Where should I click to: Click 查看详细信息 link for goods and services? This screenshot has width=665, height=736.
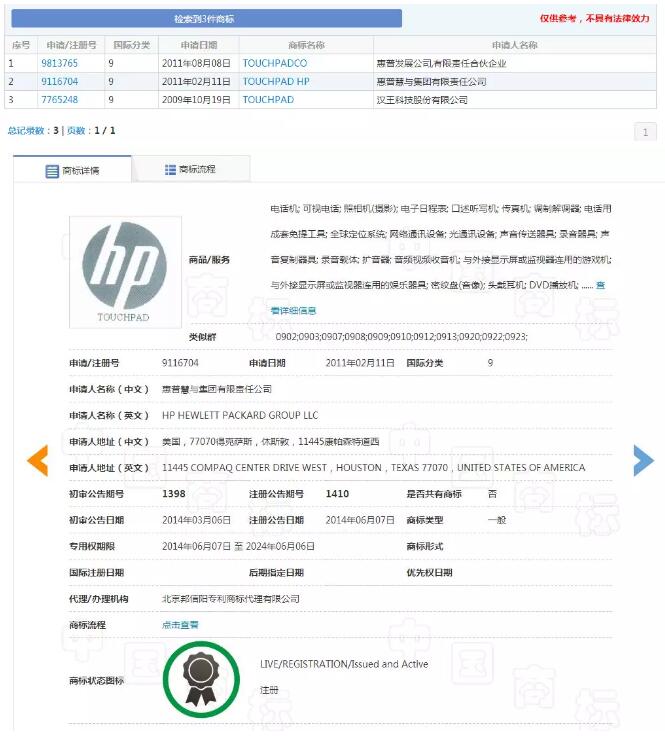click(293, 310)
